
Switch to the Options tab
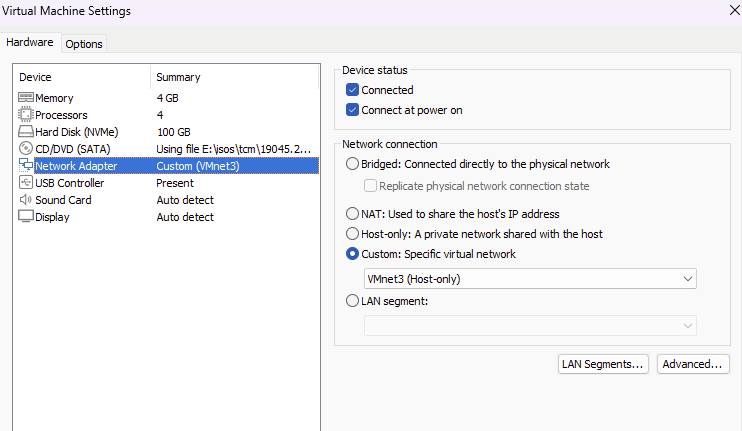click(x=84, y=44)
